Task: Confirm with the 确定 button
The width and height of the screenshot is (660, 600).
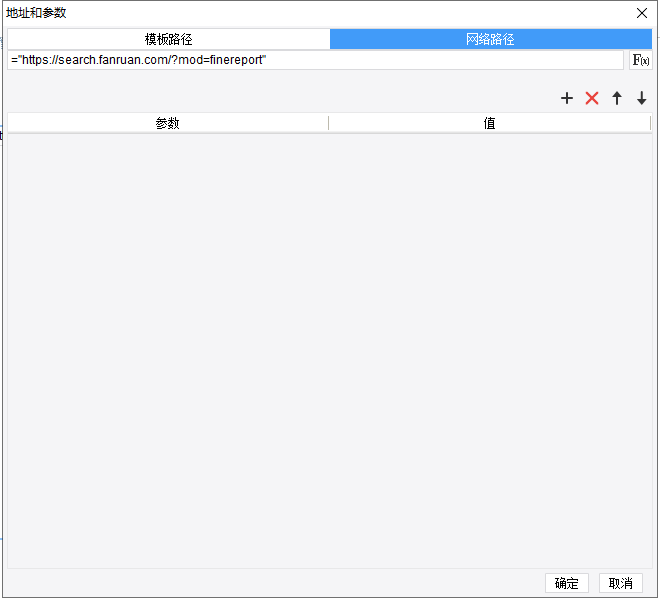Action: (x=567, y=583)
